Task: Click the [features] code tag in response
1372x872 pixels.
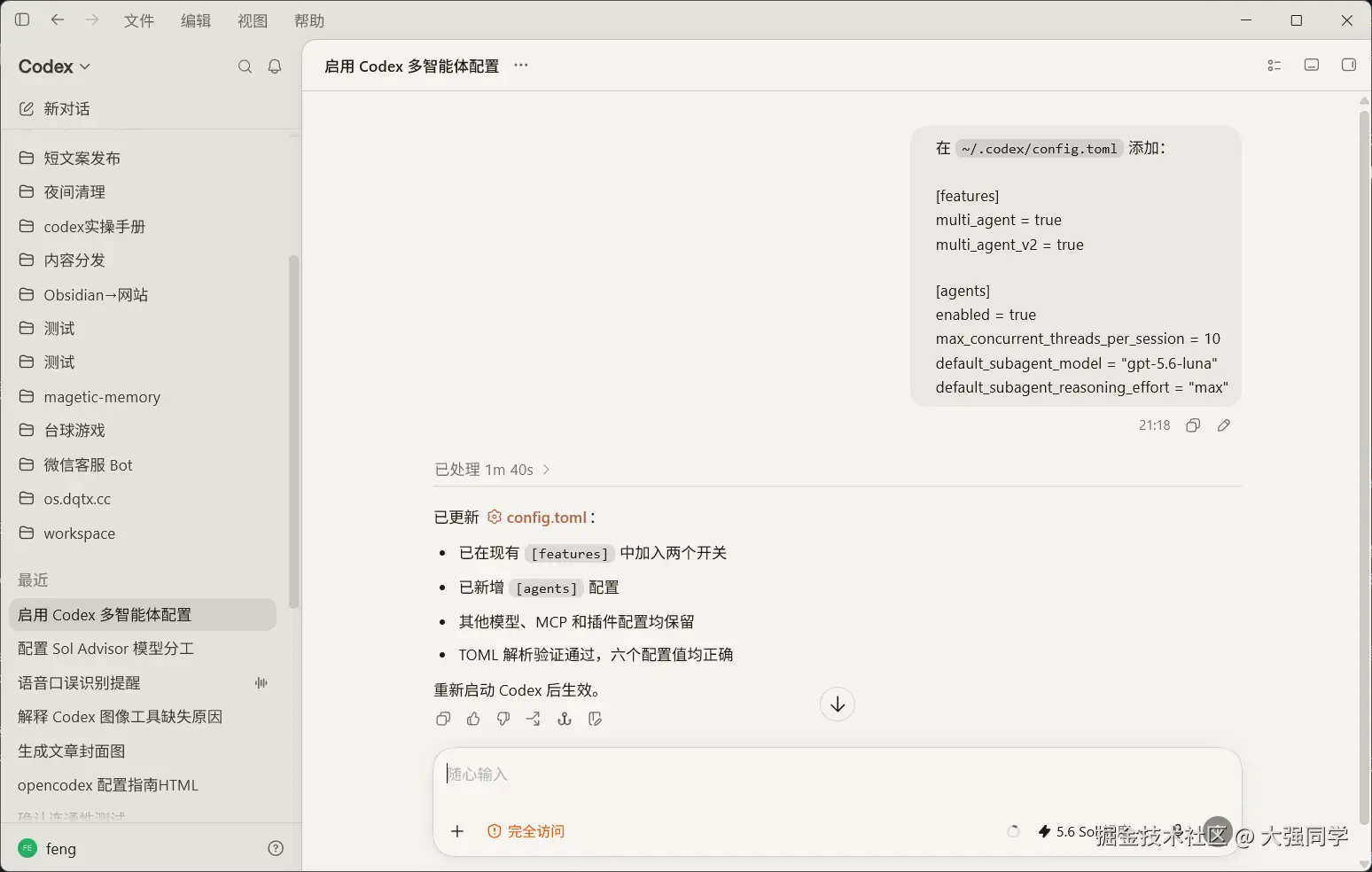Action: click(569, 554)
